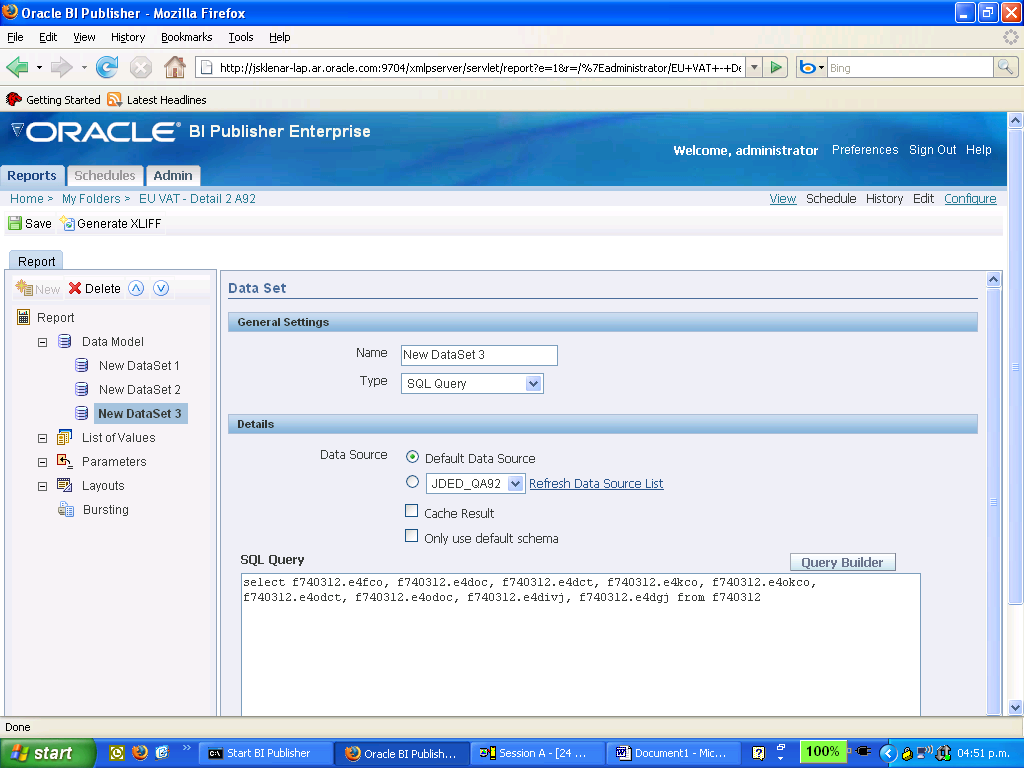1024x768 pixels.
Task: Click the Data Model database icon
Action: [x=65, y=341]
